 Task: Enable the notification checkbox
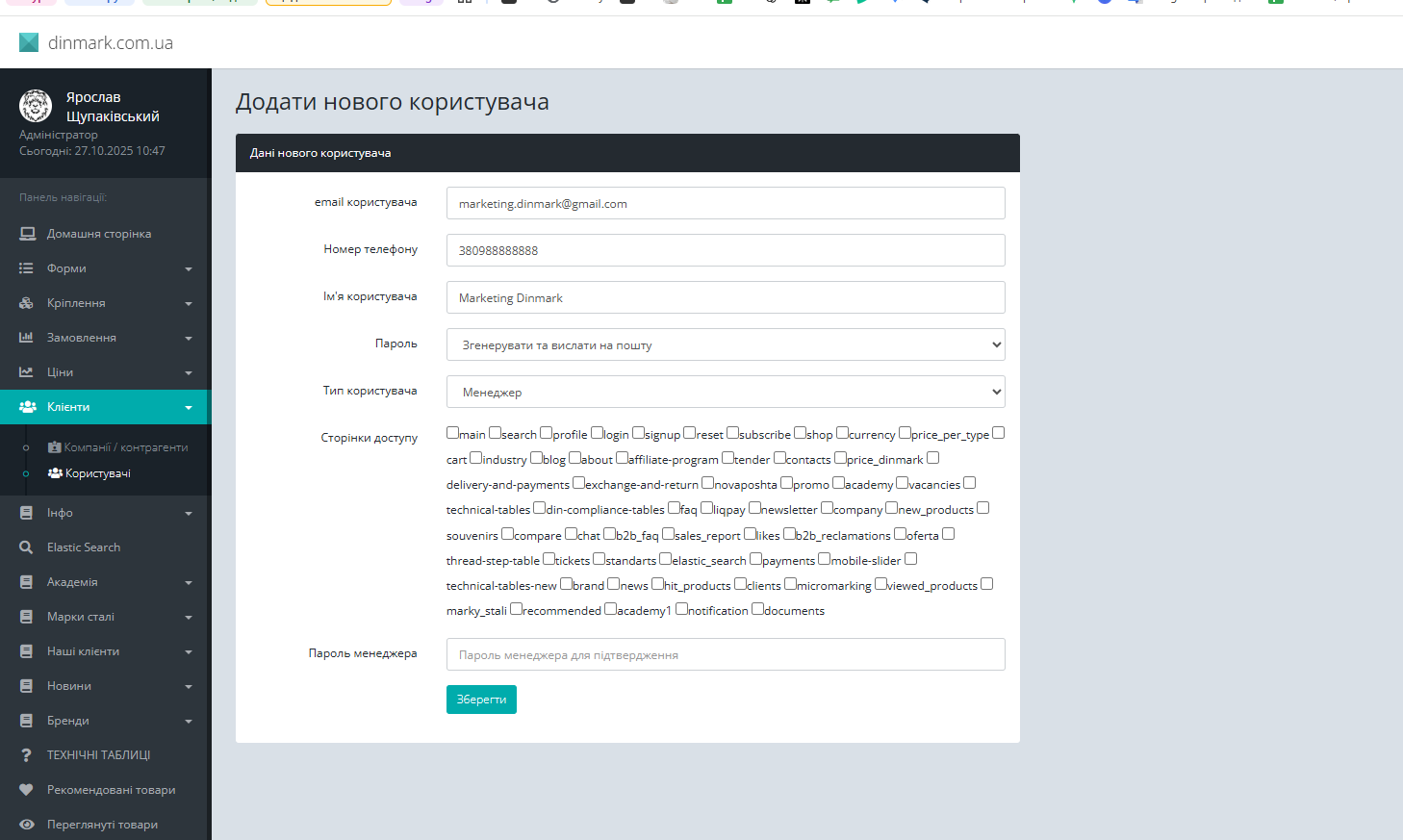(x=682, y=609)
